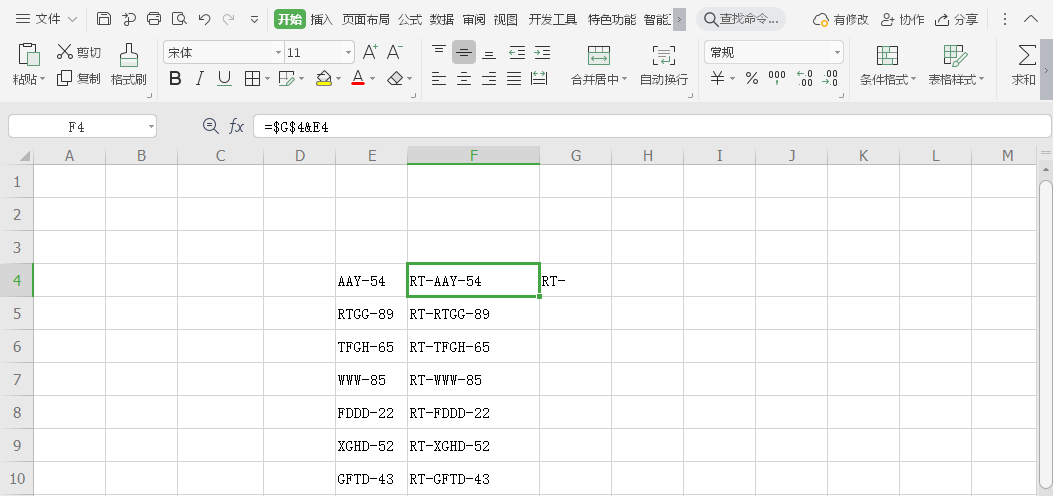Copy selection with 复制
This screenshot has width=1053, height=496.
(x=79, y=79)
